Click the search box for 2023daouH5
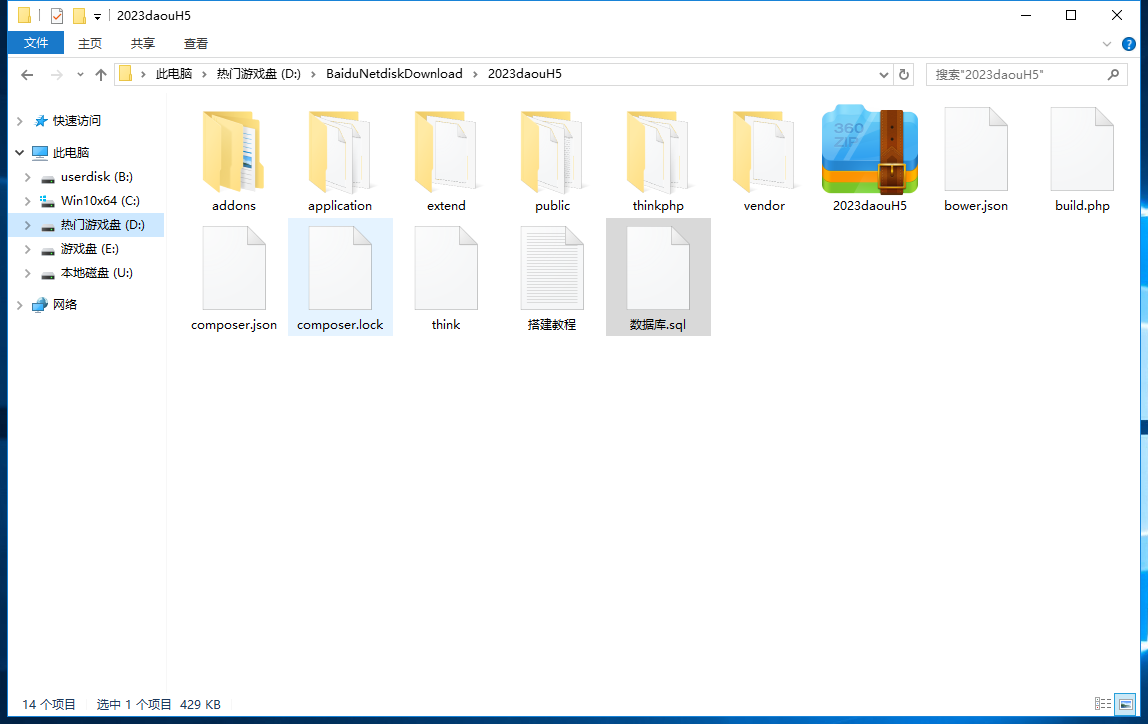 [x=1015, y=74]
